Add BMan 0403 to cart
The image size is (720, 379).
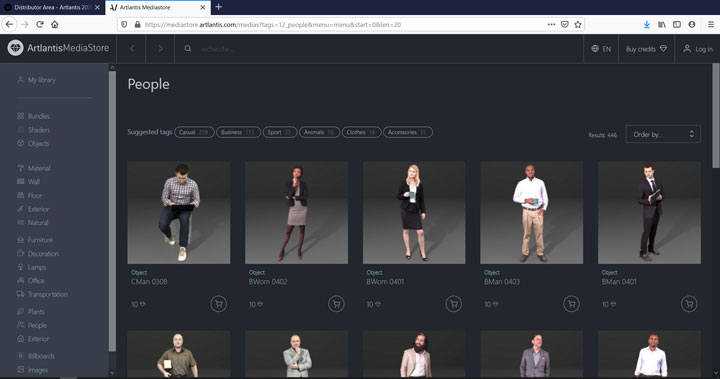point(571,304)
